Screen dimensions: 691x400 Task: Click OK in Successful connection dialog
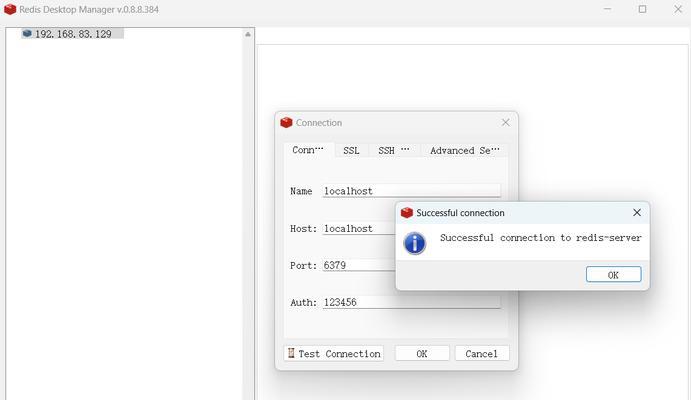click(x=613, y=274)
